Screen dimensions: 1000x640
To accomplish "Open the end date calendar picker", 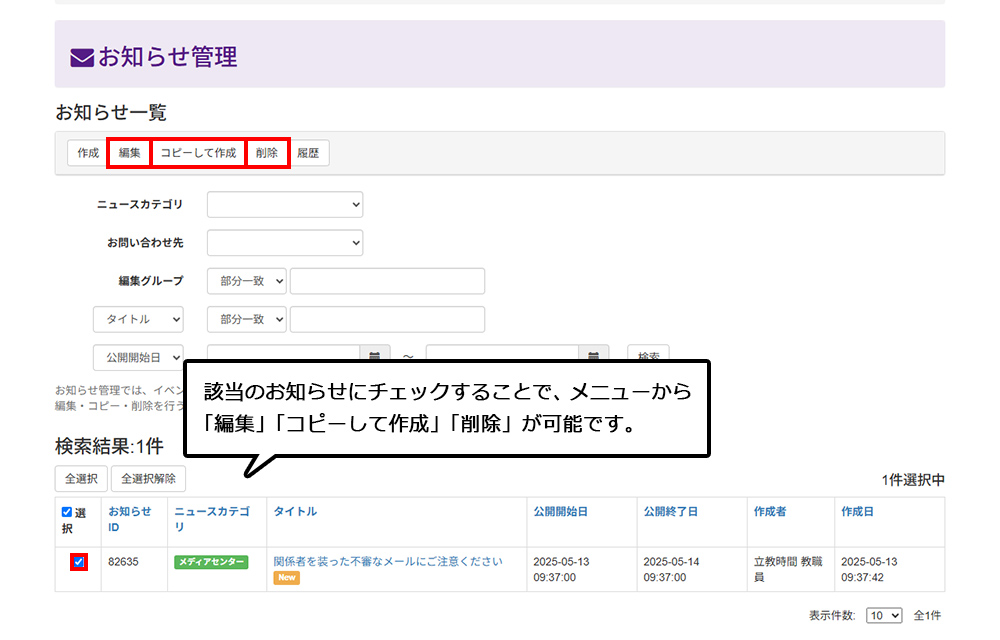I will click(594, 356).
